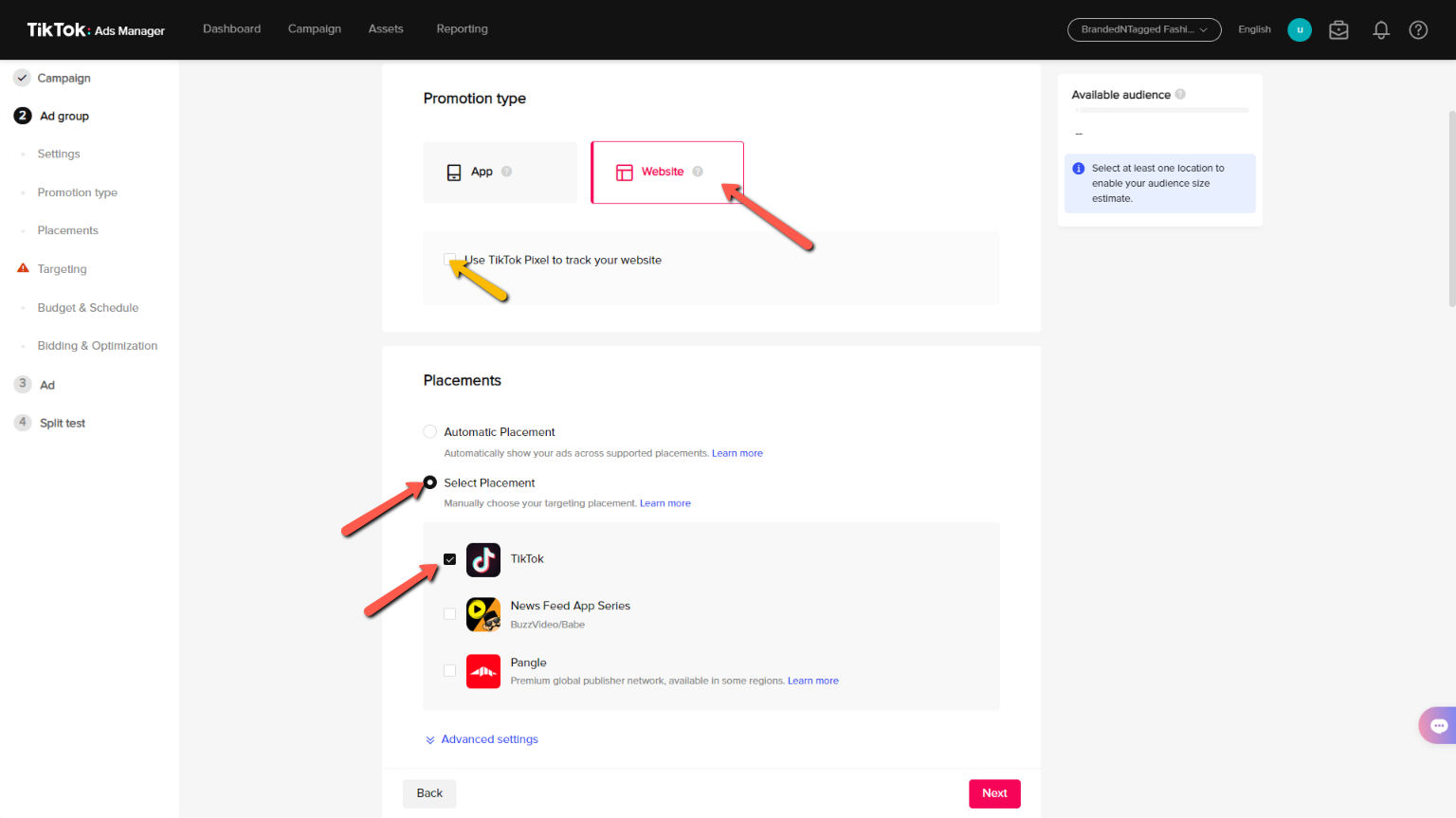The width and height of the screenshot is (1456, 818).
Task: Click the Promotion type heading
Action: coord(475,99)
